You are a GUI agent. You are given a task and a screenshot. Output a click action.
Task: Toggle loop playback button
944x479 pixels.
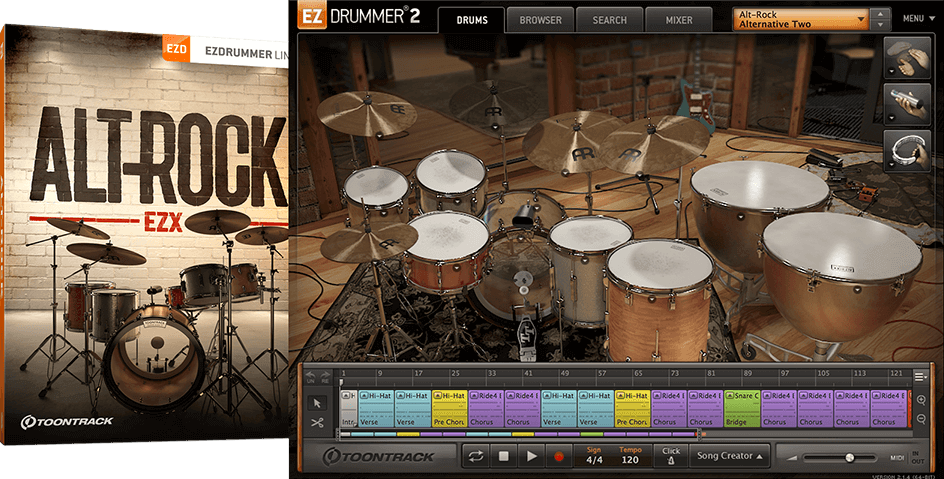point(476,457)
